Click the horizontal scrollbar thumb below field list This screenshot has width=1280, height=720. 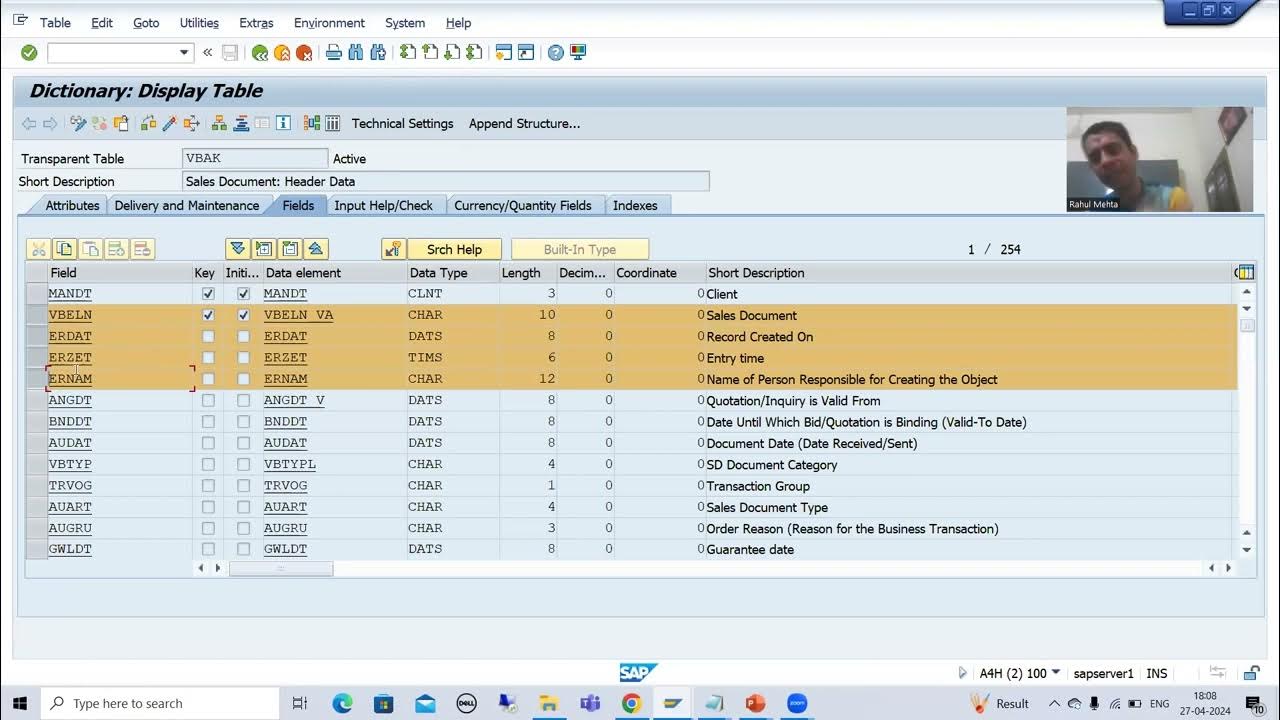pyautogui.click(x=281, y=568)
